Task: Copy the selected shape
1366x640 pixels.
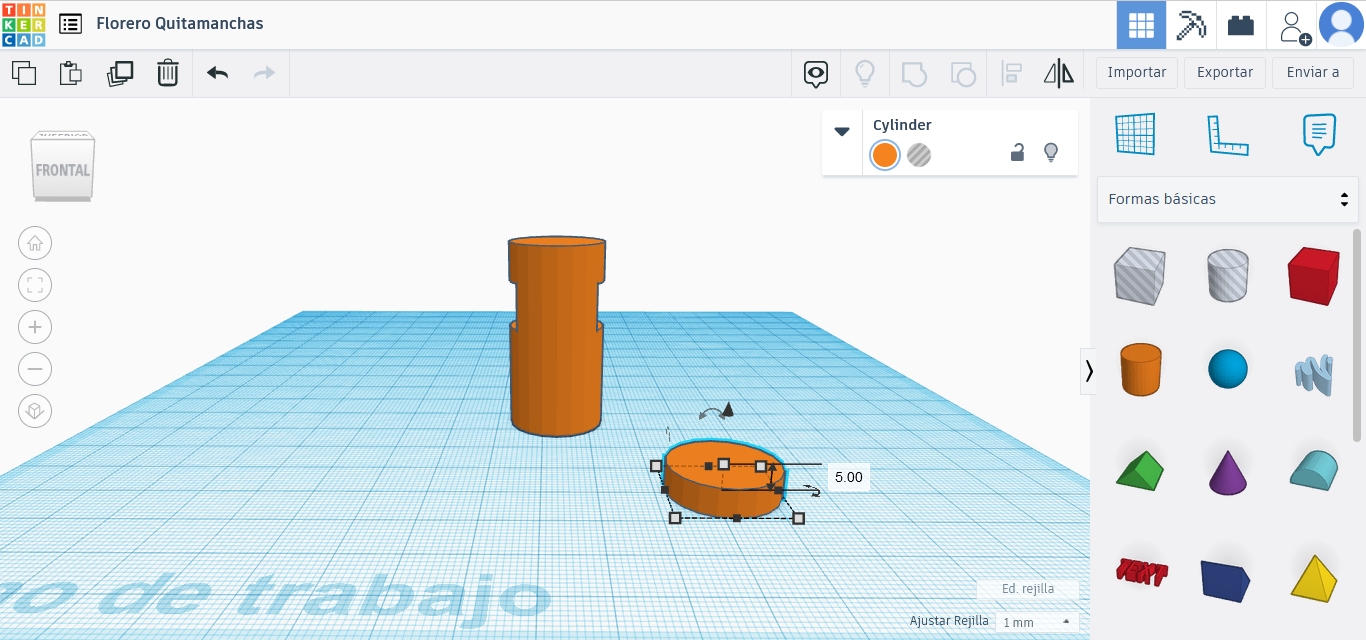Action: click(x=24, y=73)
